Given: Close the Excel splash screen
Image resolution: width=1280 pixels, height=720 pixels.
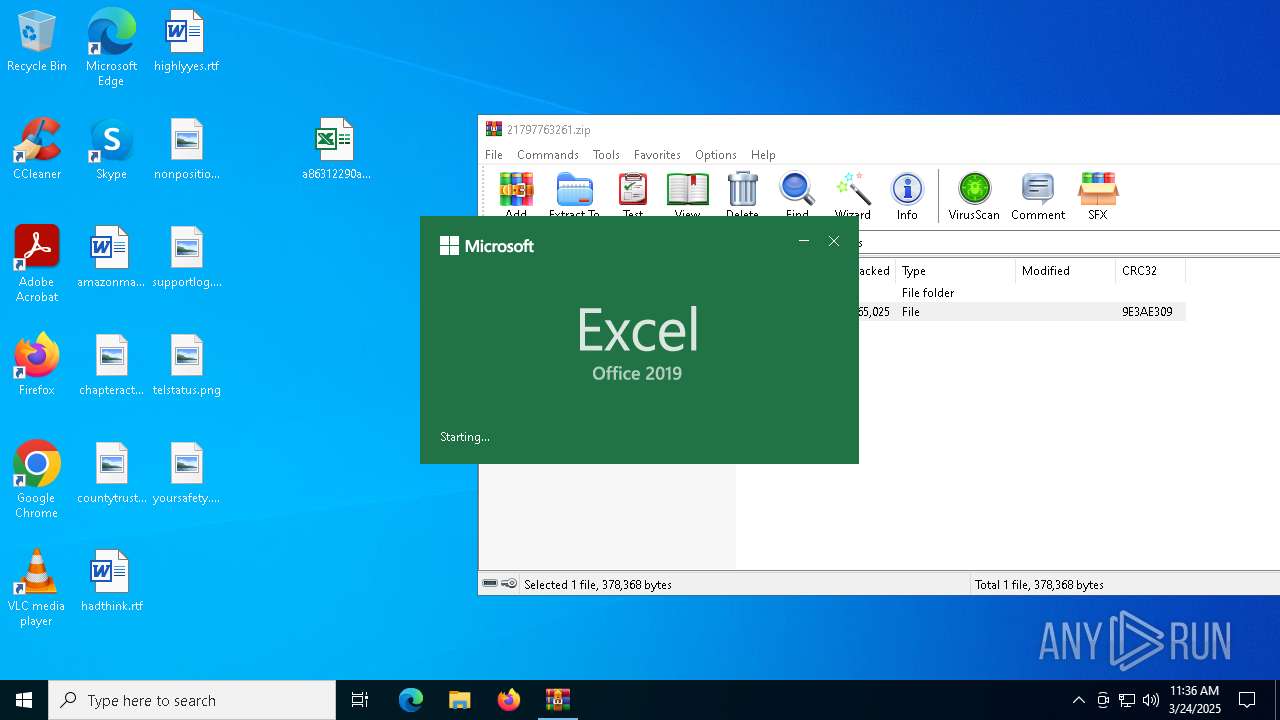Looking at the screenshot, I should click(x=834, y=241).
